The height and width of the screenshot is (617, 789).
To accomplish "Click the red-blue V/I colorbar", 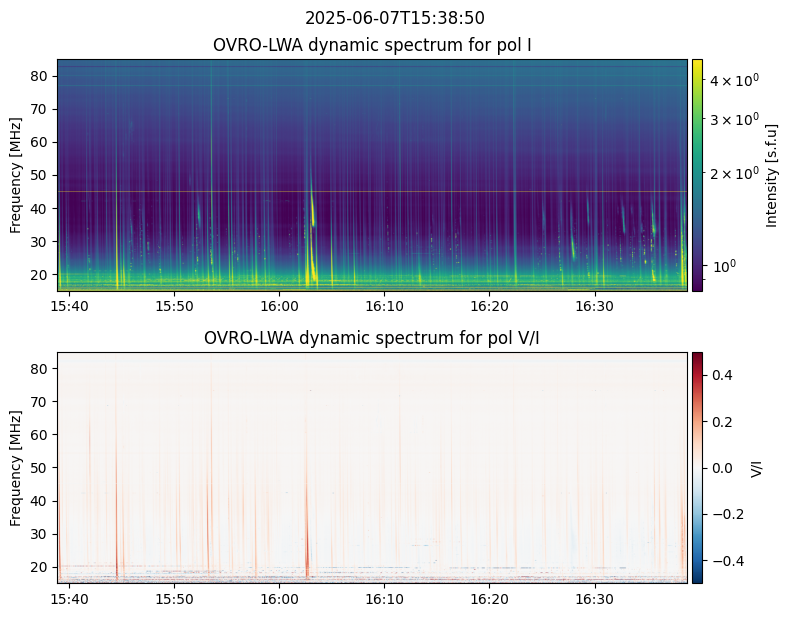I will [x=697, y=467].
